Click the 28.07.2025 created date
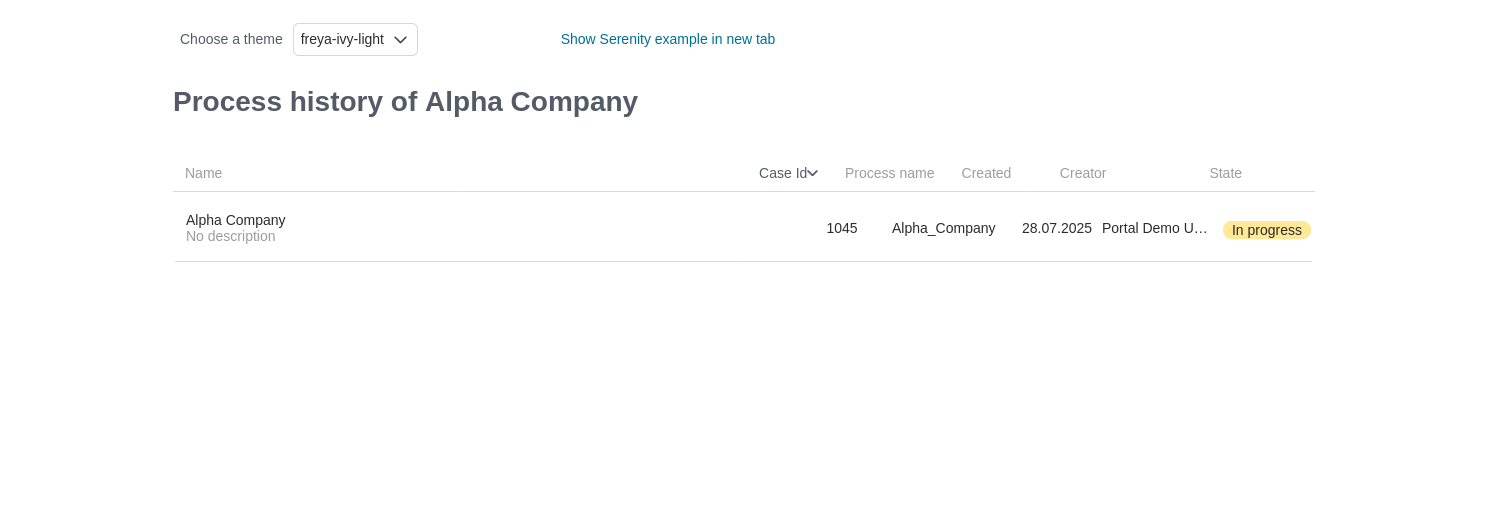Image resolution: width=1500 pixels, height=514 pixels. coord(1056,228)
